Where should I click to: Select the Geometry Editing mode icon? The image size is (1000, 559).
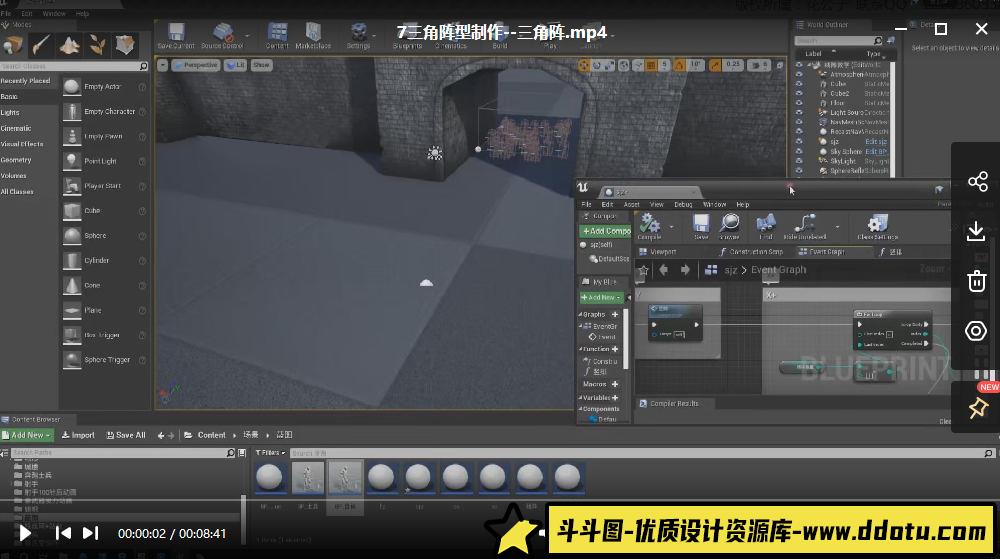point(125,45)
